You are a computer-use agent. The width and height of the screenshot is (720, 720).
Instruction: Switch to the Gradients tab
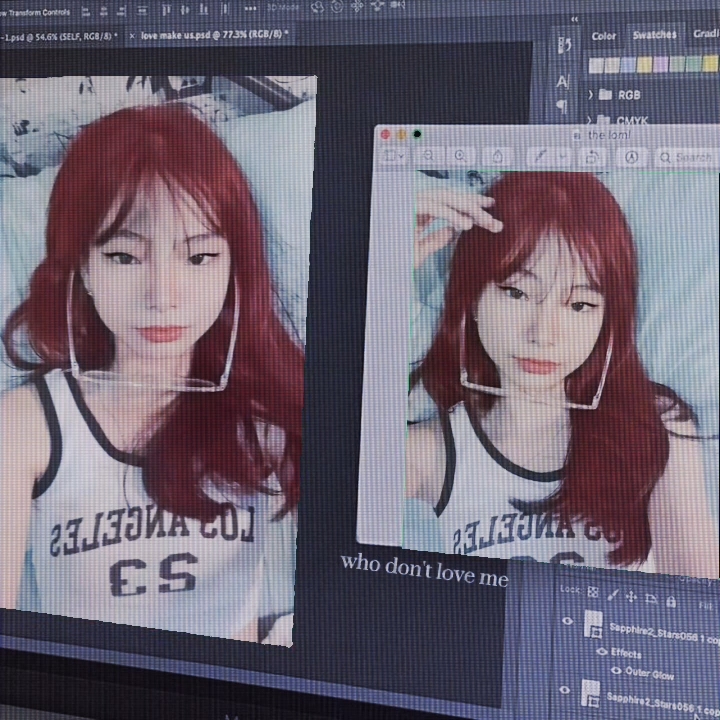click(706, 34)
